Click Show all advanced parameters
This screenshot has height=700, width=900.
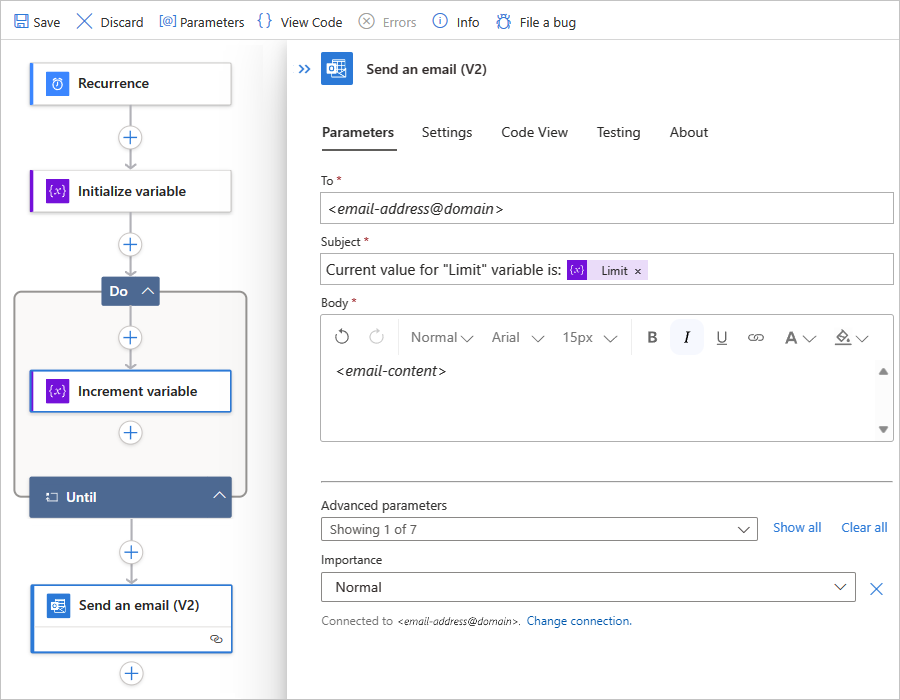797,528
